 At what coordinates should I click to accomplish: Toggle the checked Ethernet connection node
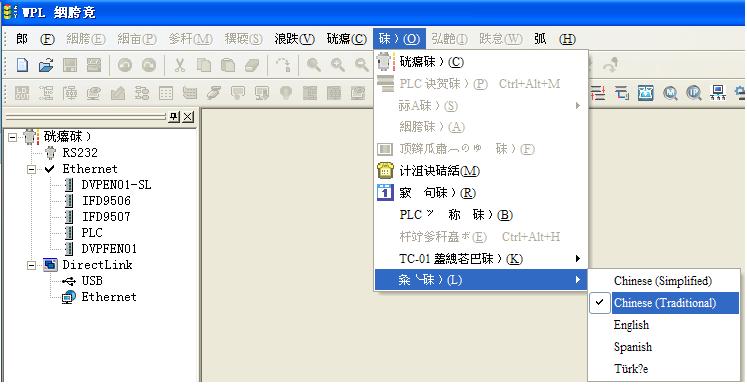click(x=82, y=169)
